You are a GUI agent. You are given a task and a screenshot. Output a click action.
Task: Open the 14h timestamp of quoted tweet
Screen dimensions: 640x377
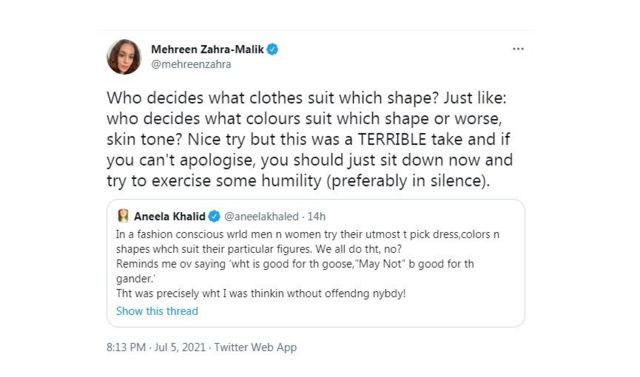coord(316,217)
